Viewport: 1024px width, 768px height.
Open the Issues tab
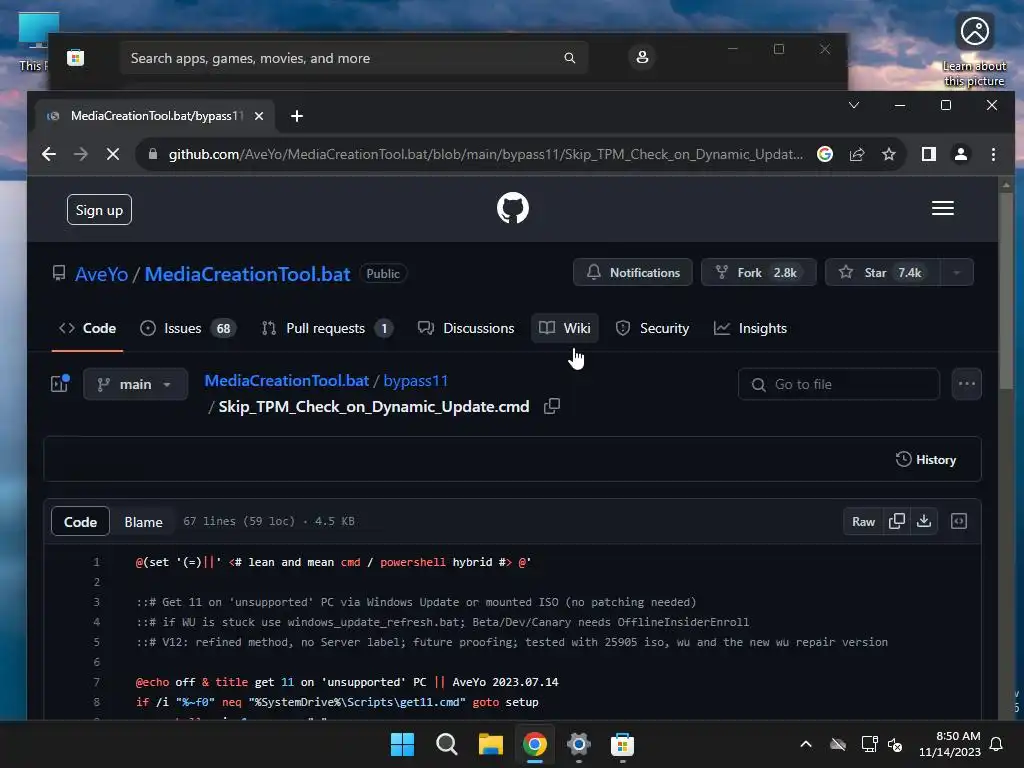(187, 328)
